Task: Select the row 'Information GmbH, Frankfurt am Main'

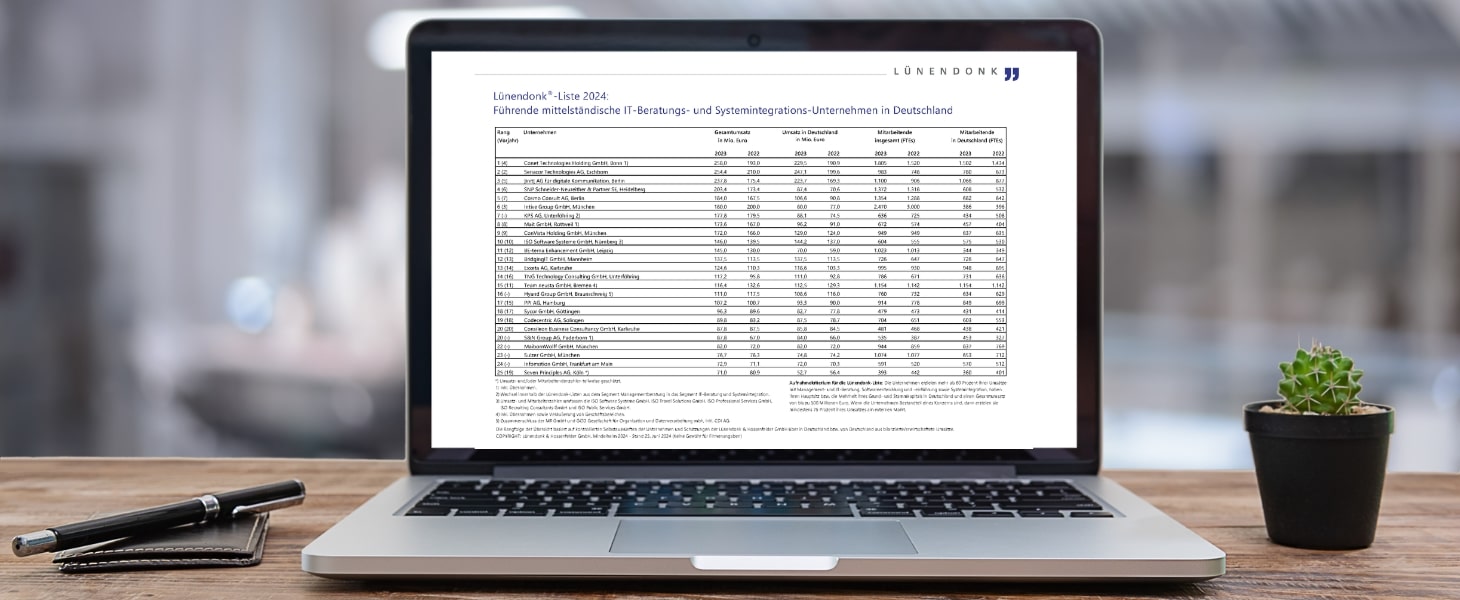Action: click(750, 365)
